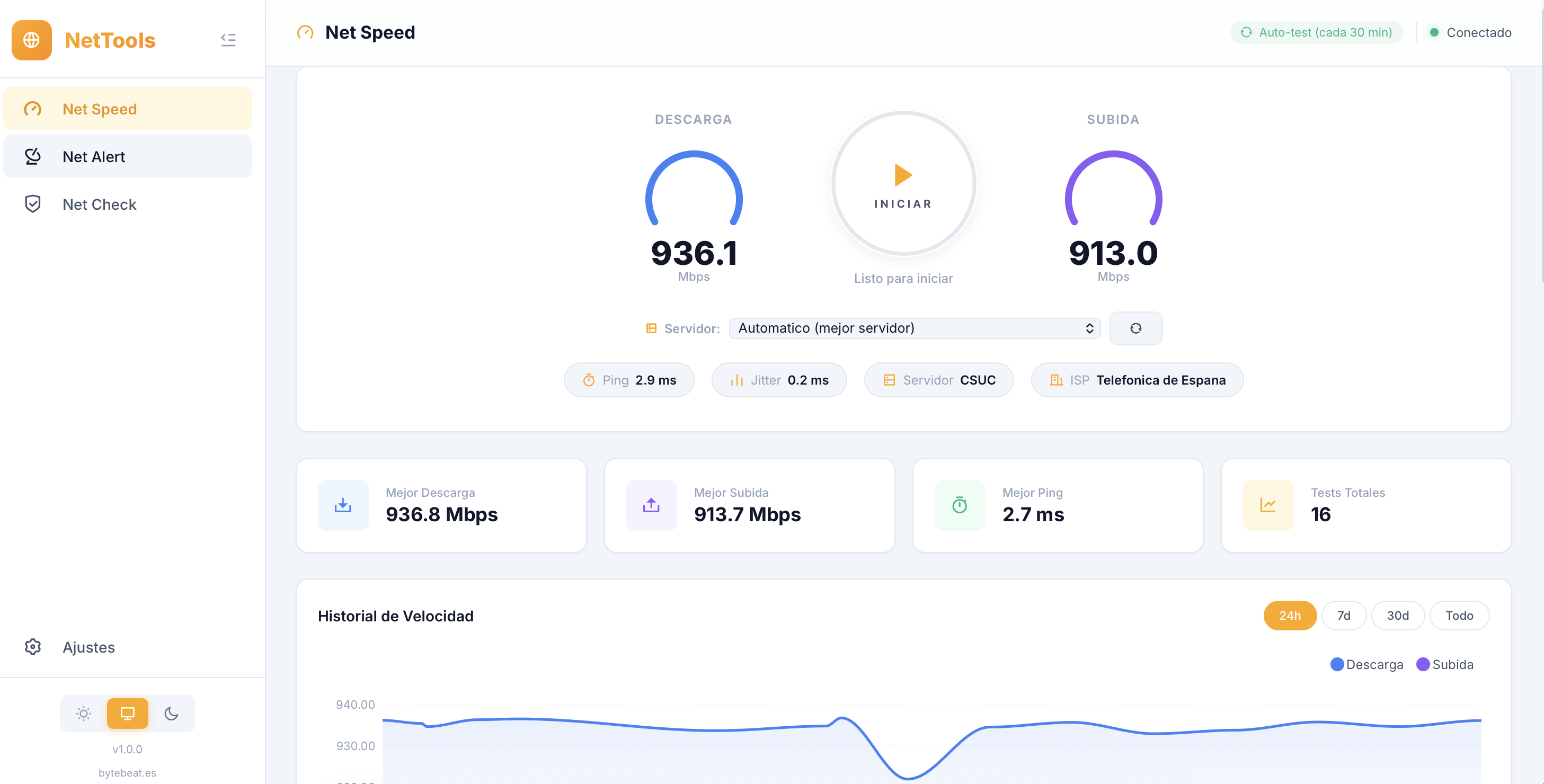Toggle Descarga series in chart legend
The image size is (1544, 784).
pos(1366,664)
